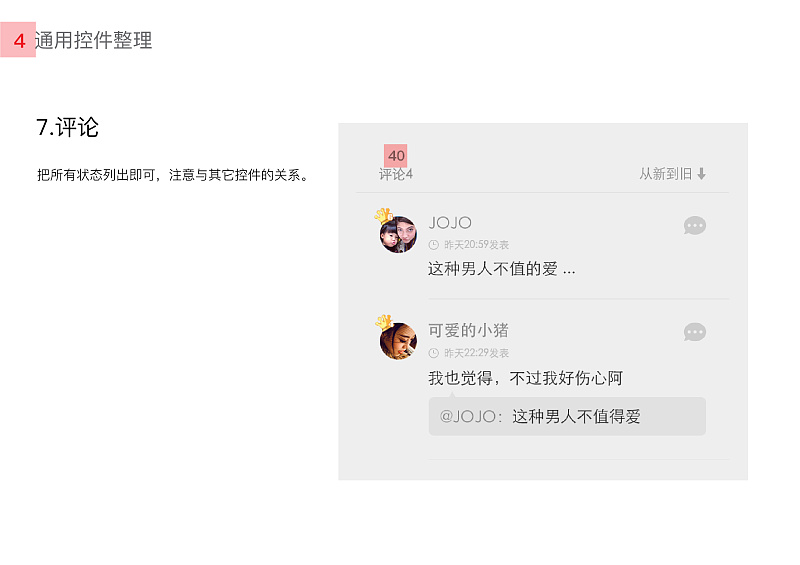Open 可爱的小猪's avatar picture

[x=398, y=341]
